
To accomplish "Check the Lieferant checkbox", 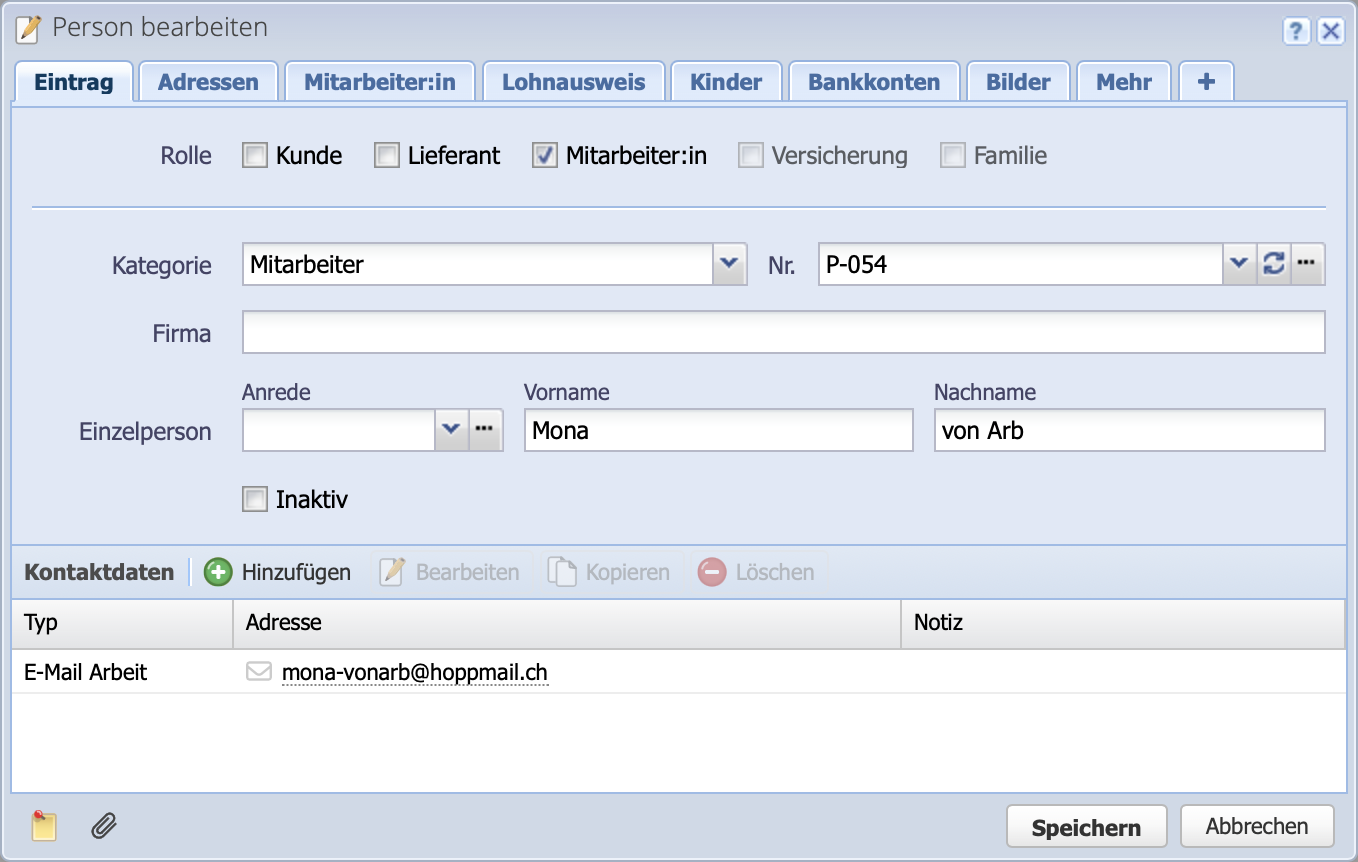I will (386, 156).
